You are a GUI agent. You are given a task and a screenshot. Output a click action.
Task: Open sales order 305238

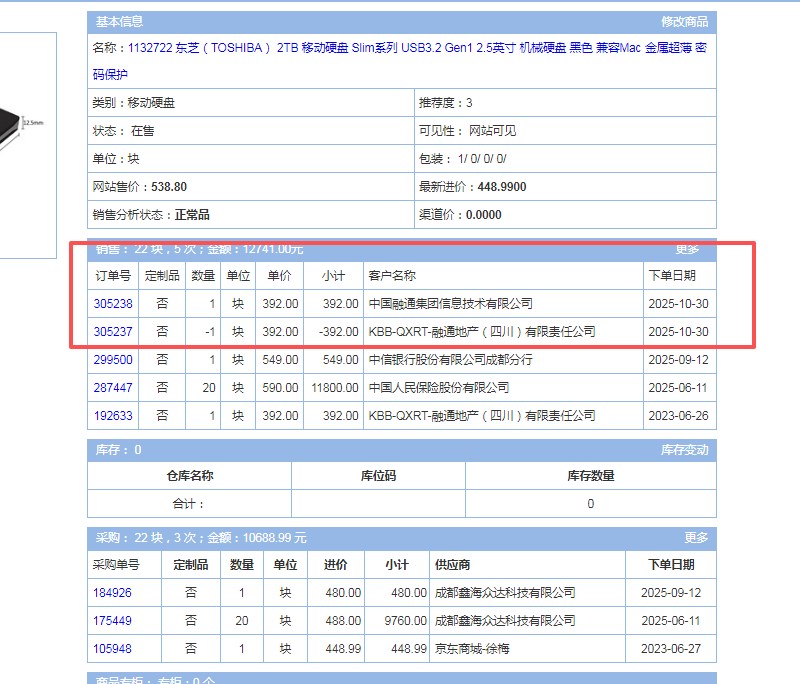pos(113,303)
